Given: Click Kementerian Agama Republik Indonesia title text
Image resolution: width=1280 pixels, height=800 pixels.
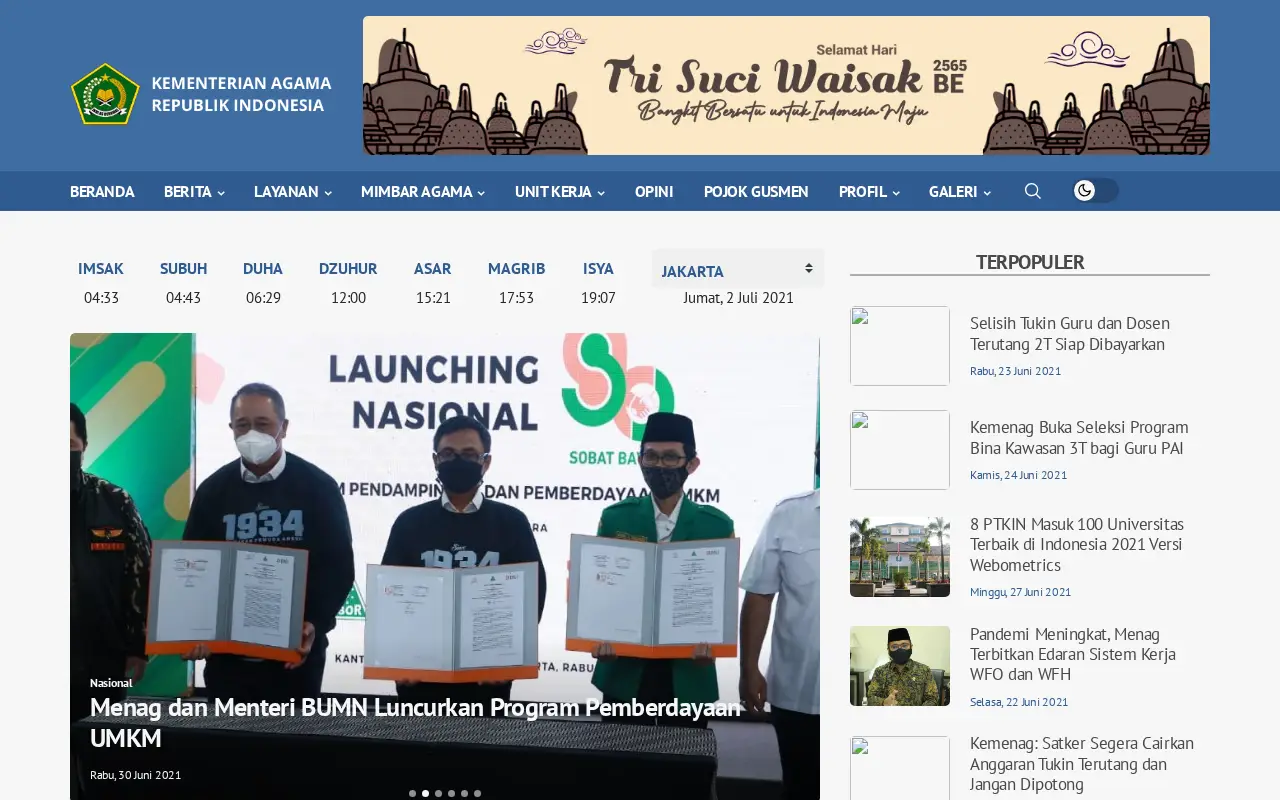Looking at the screenshot, I should coord(241,94).
